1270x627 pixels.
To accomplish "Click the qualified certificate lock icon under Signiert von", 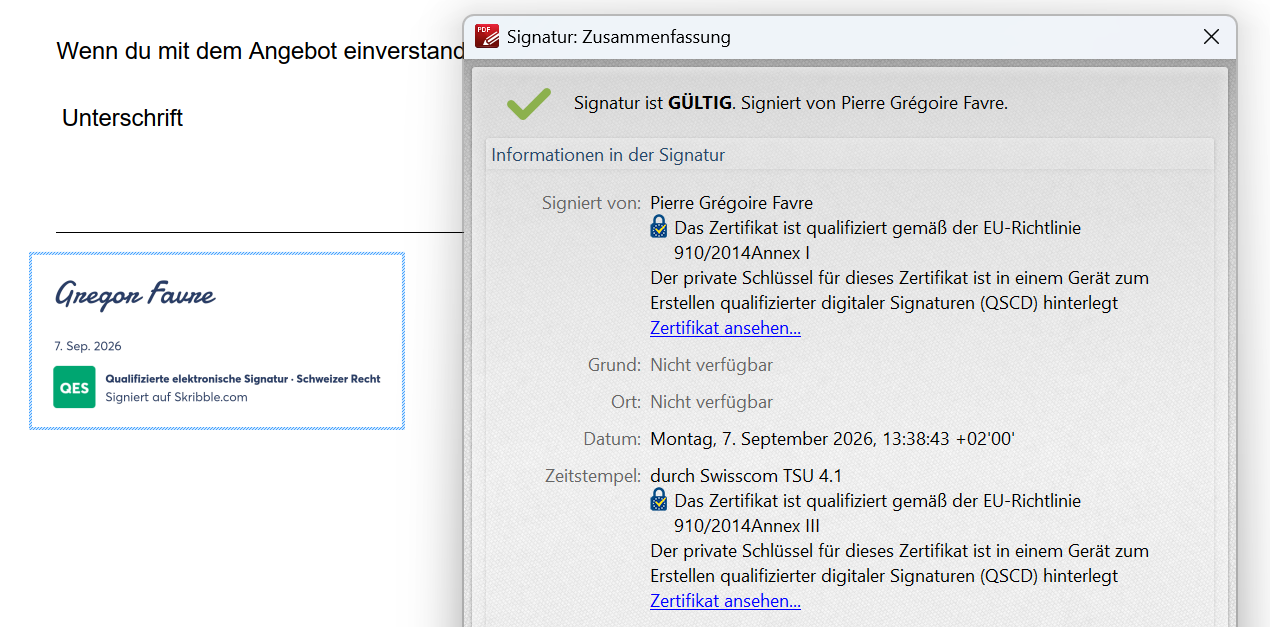I will tap(659, 227).
